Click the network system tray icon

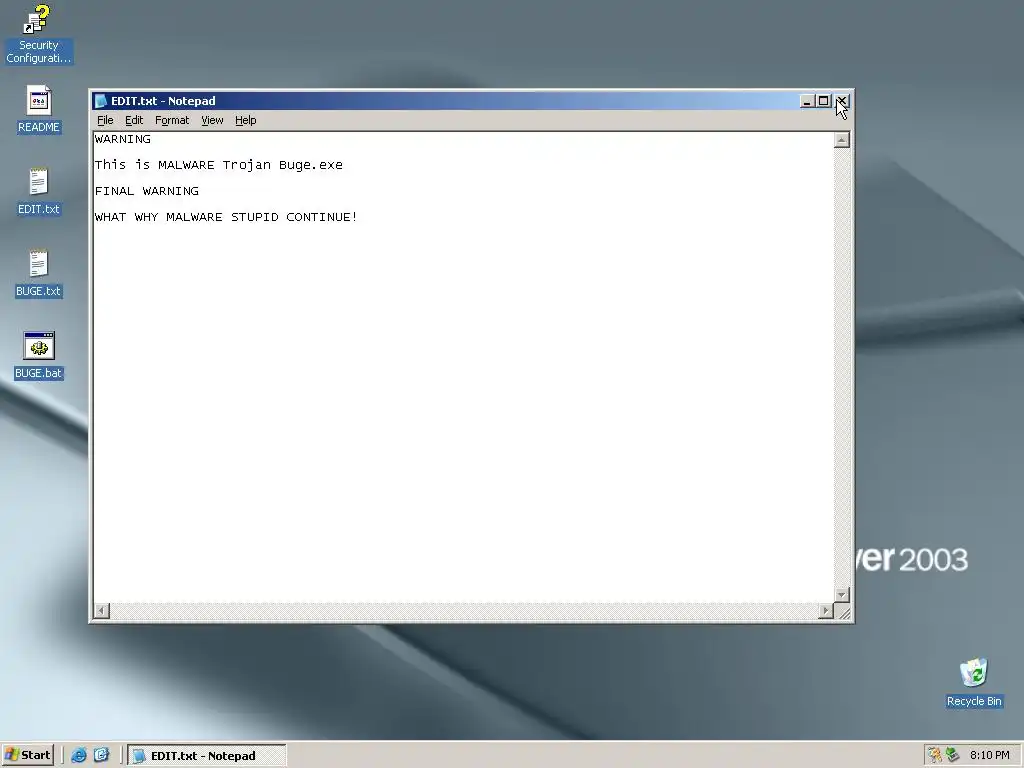(953, 756)
